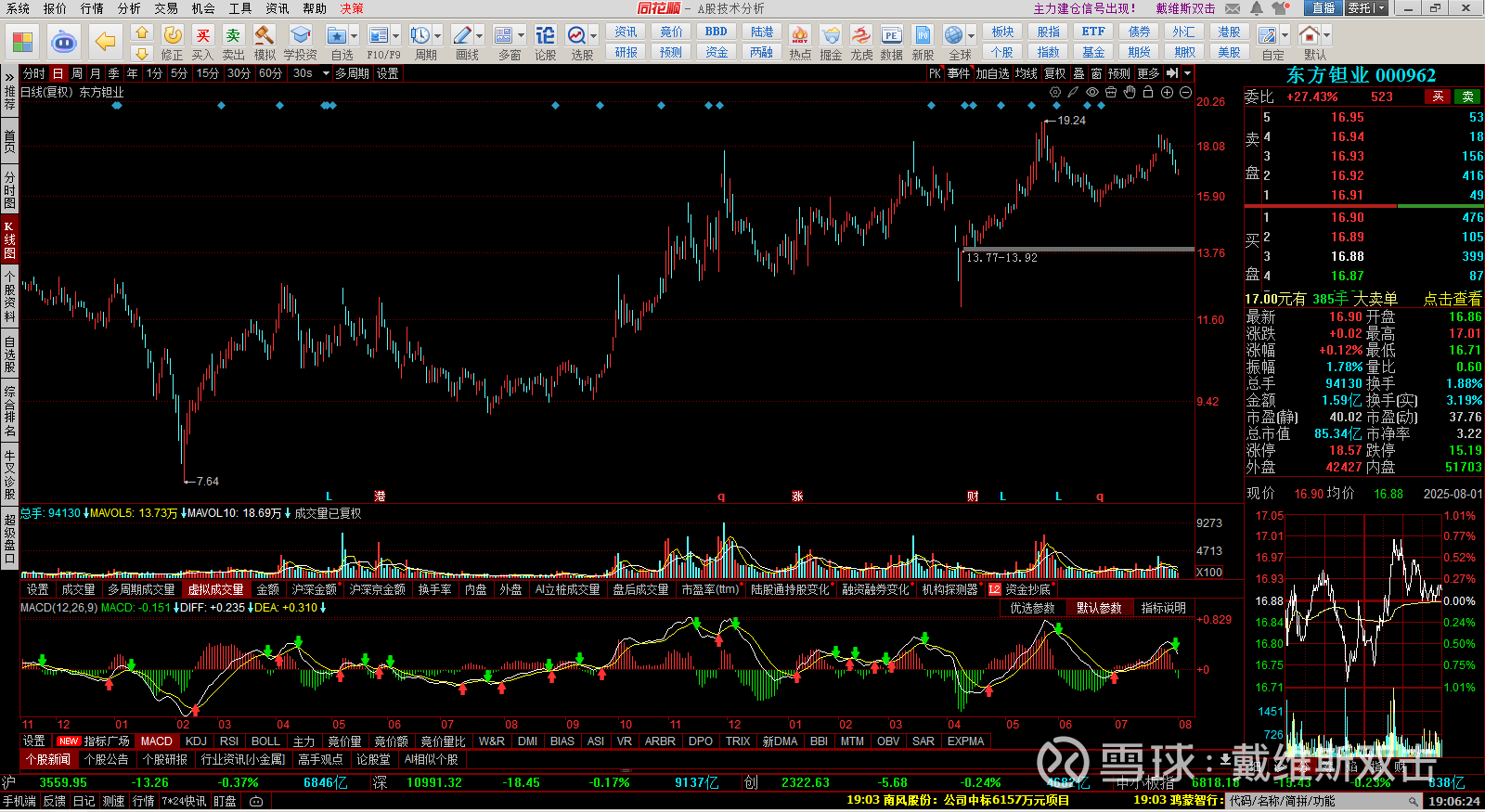
Task: Click the yellow back arrow icon
Action: coord(106,42)
